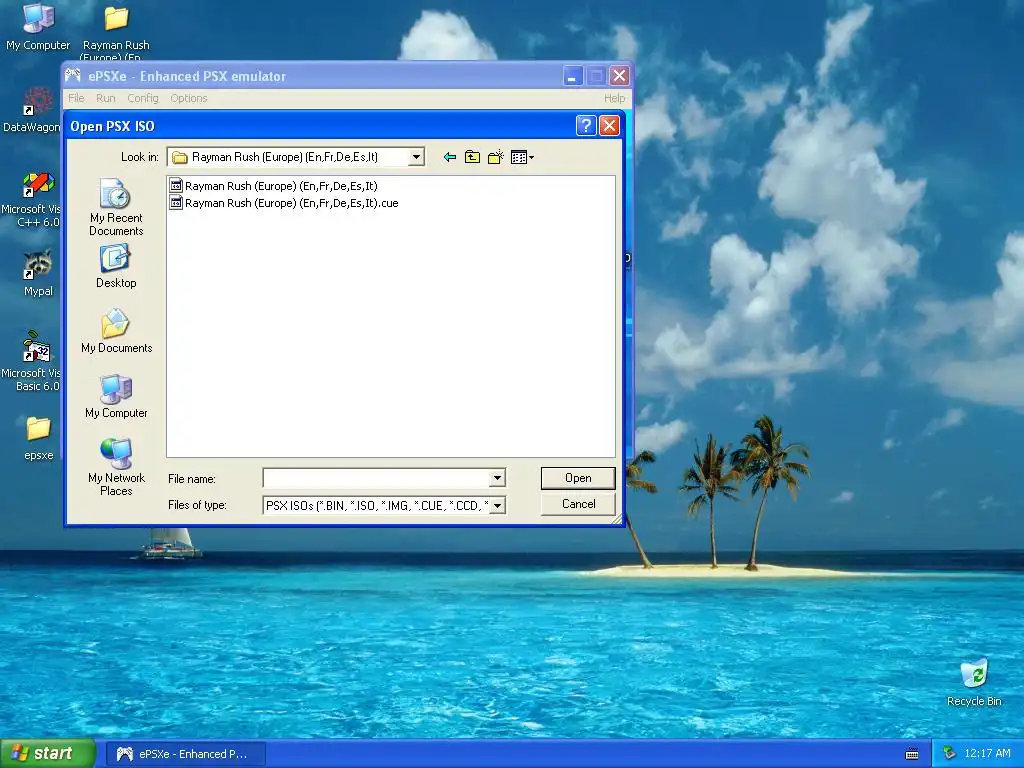Select the Microsoft Visual C++ 6.0 shortcut
The width and height of the screenshot is (1024, 768).
pyautogui.click(x=31, y=200)
